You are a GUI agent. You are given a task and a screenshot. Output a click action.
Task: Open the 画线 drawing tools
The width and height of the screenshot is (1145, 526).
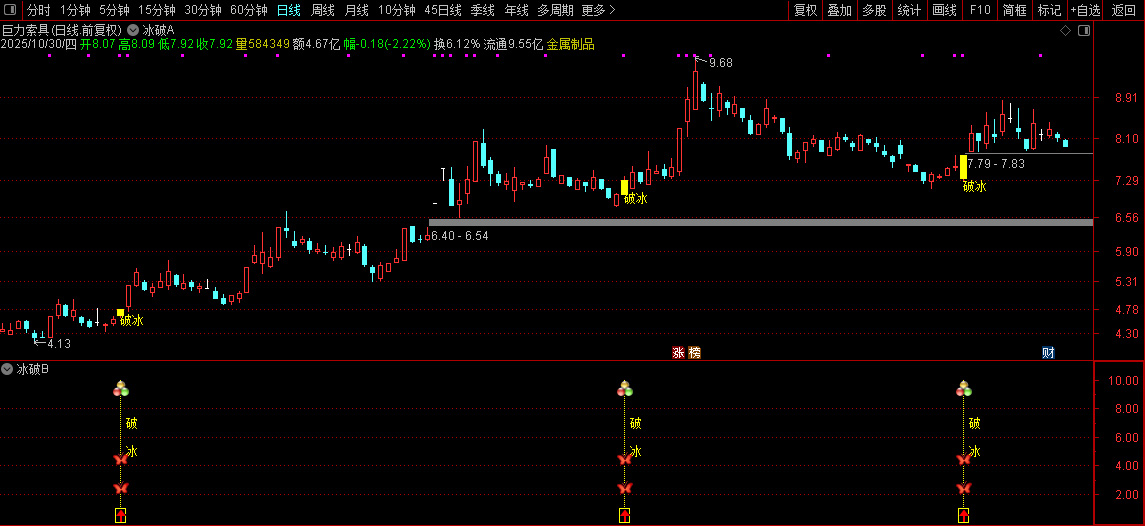click(944, 10)
